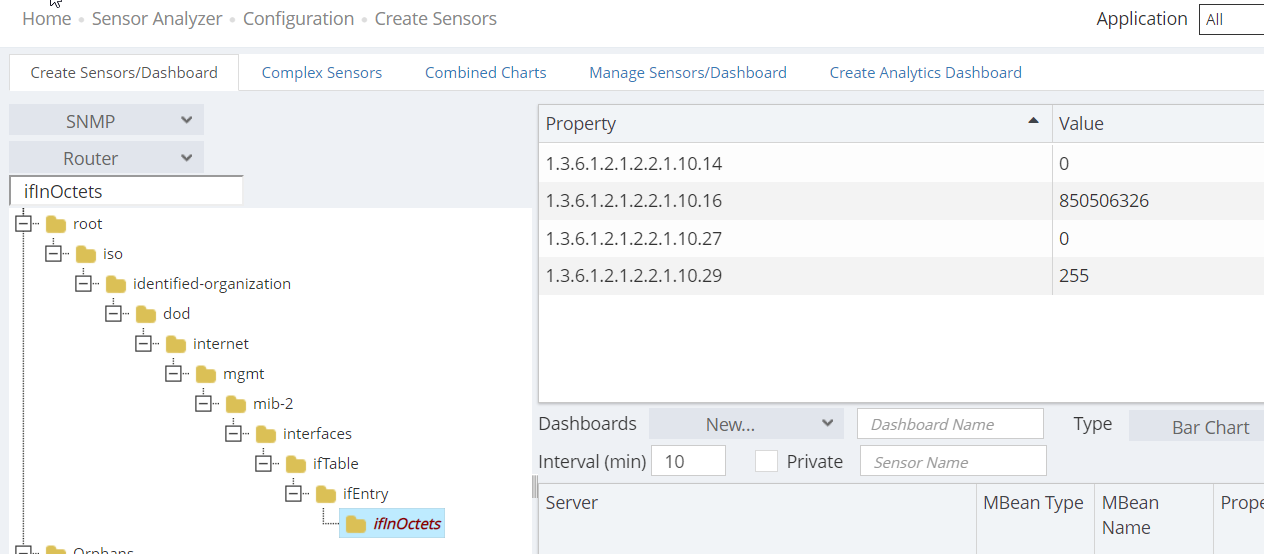Click the internet folder icon

[176, 344]
